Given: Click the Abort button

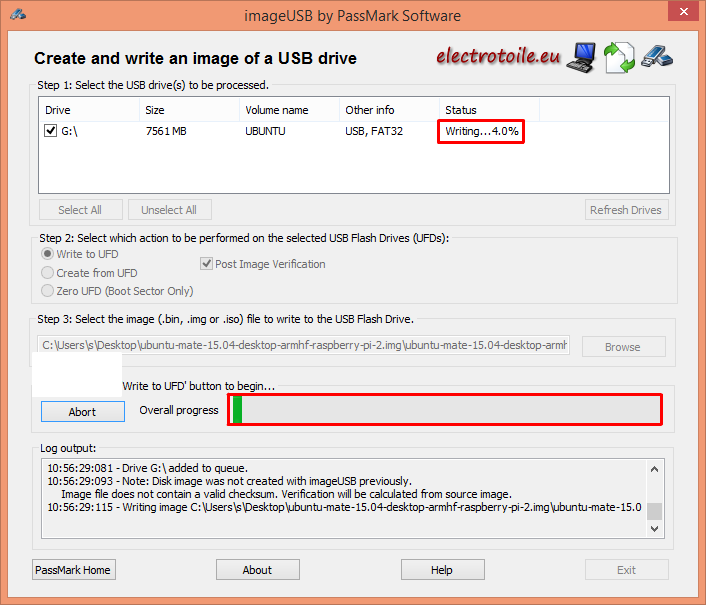Looking at the screenshot, I should [x=83, y=412].
